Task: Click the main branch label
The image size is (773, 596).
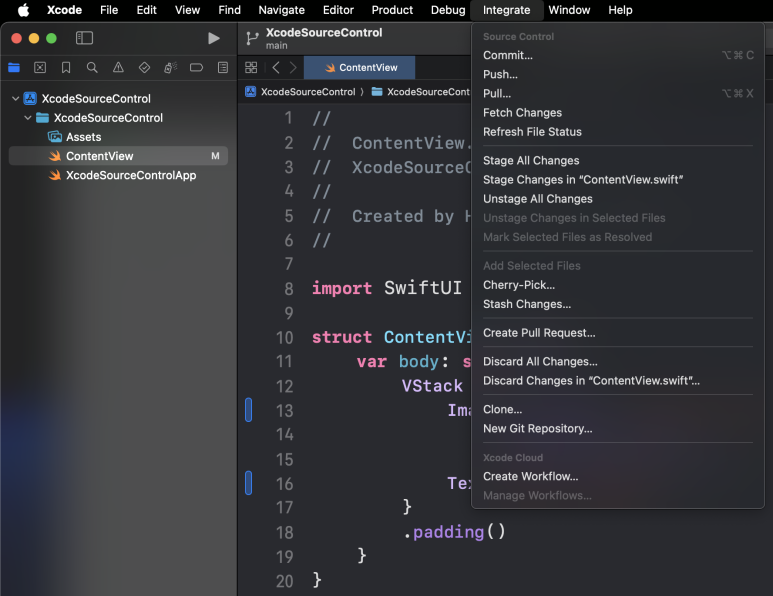Action: [277, 45]
